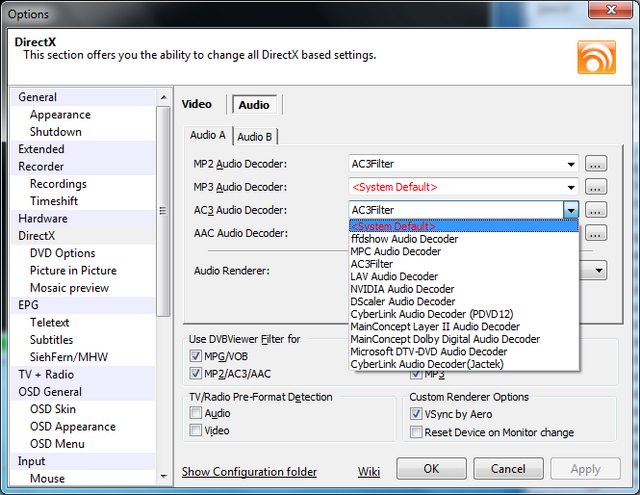Toggle VSync by Aero checkbox
The image size is (640, 495).
pos(416,414)
